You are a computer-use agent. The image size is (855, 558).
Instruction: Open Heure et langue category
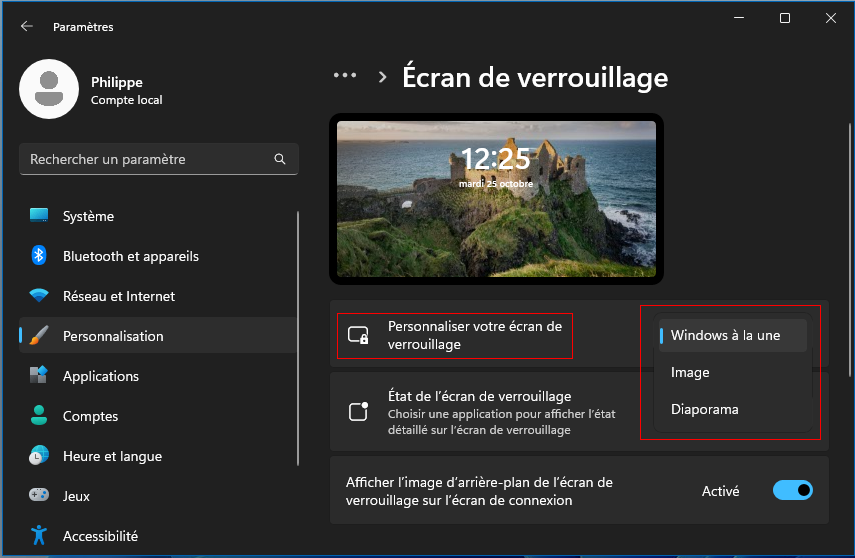[158, 455]
